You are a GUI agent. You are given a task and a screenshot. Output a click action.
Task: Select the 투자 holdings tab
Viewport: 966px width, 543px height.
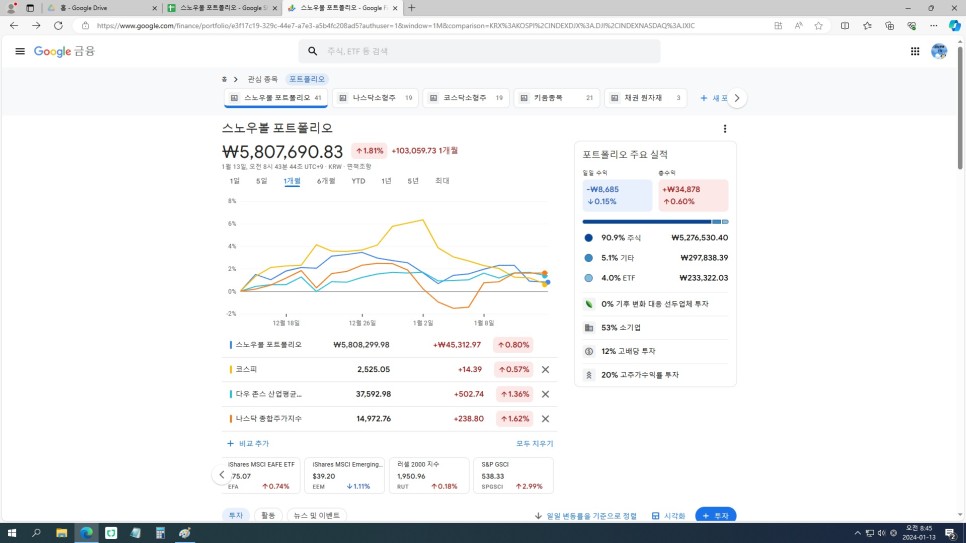(x=236, y=516)
